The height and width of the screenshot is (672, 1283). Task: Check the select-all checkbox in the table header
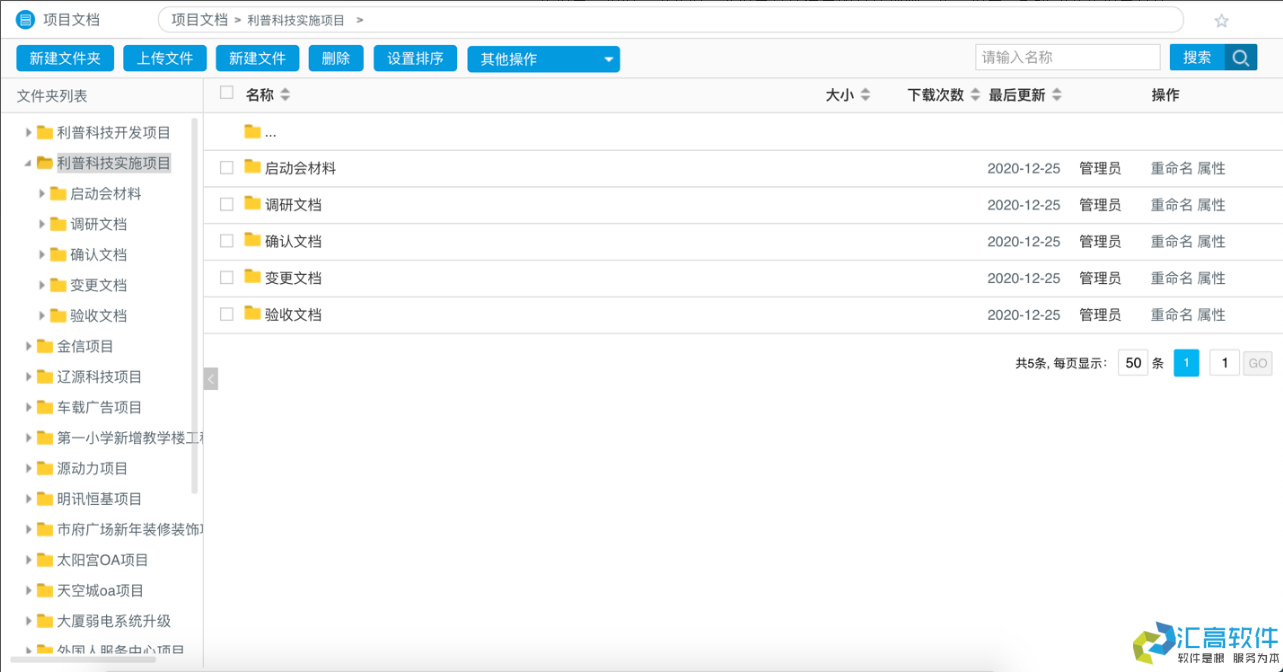[225, 90]
